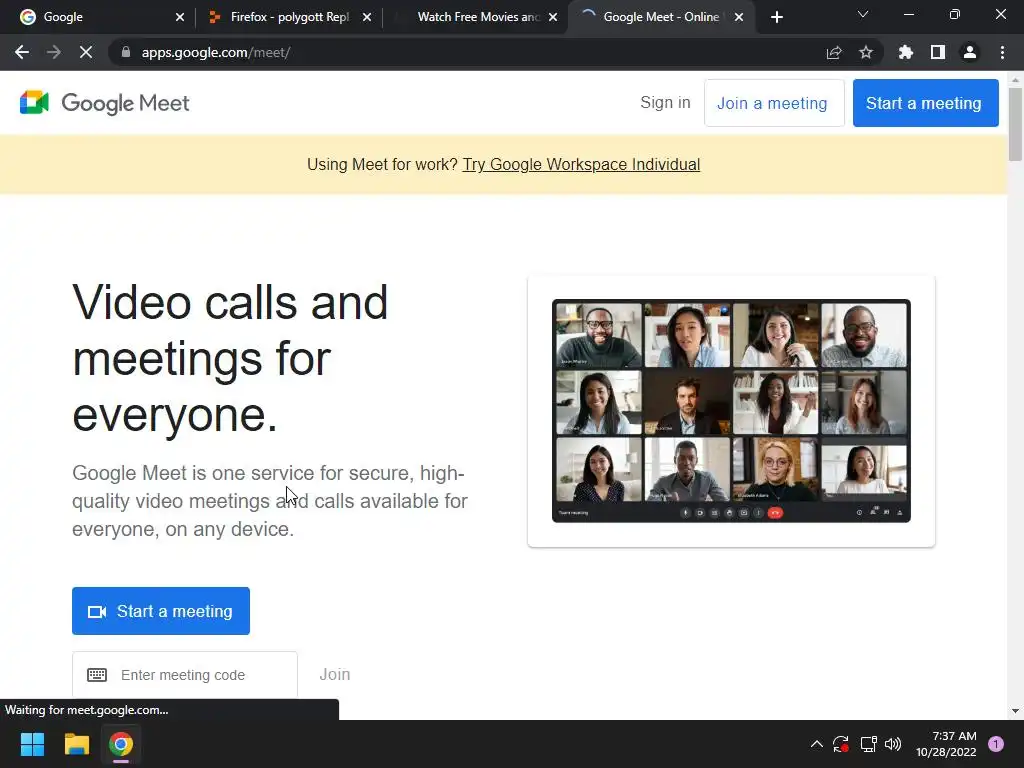Click the header Start a meeting button
Viewport: 1024px width, 768px height.
point(925,103)
